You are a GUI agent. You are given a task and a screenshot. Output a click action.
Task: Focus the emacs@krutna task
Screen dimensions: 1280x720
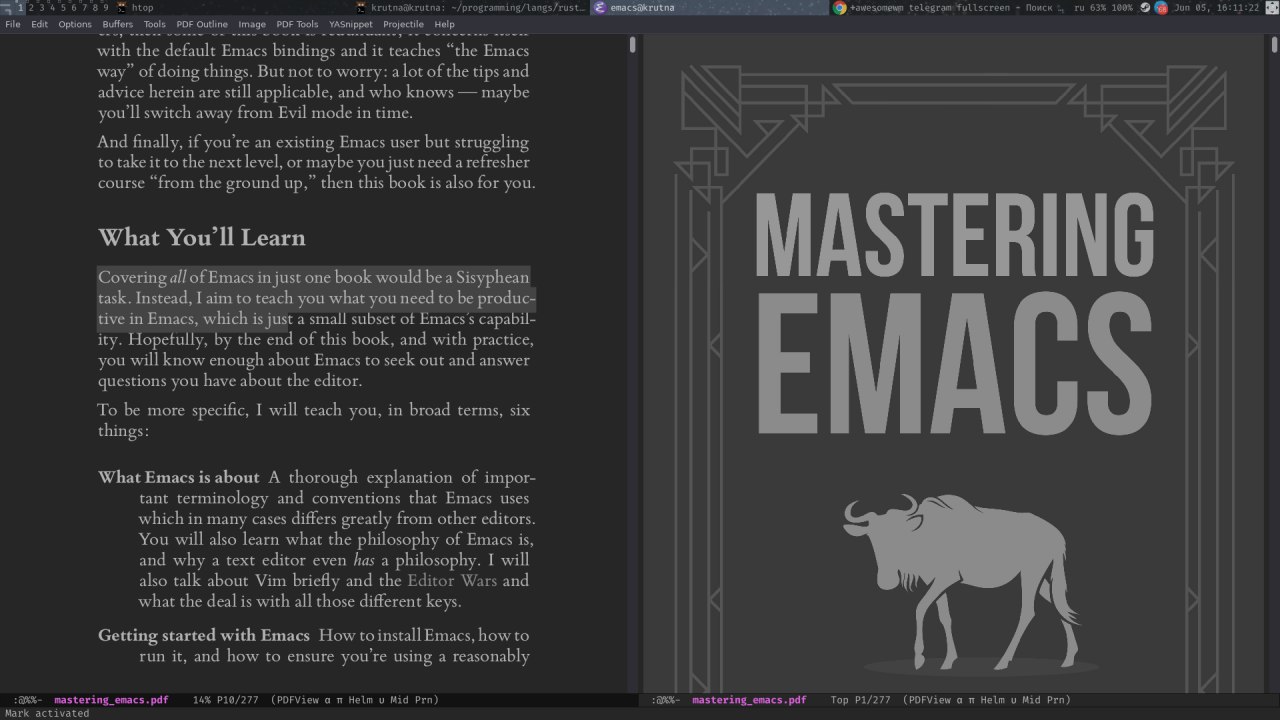[x=642, y=7]
